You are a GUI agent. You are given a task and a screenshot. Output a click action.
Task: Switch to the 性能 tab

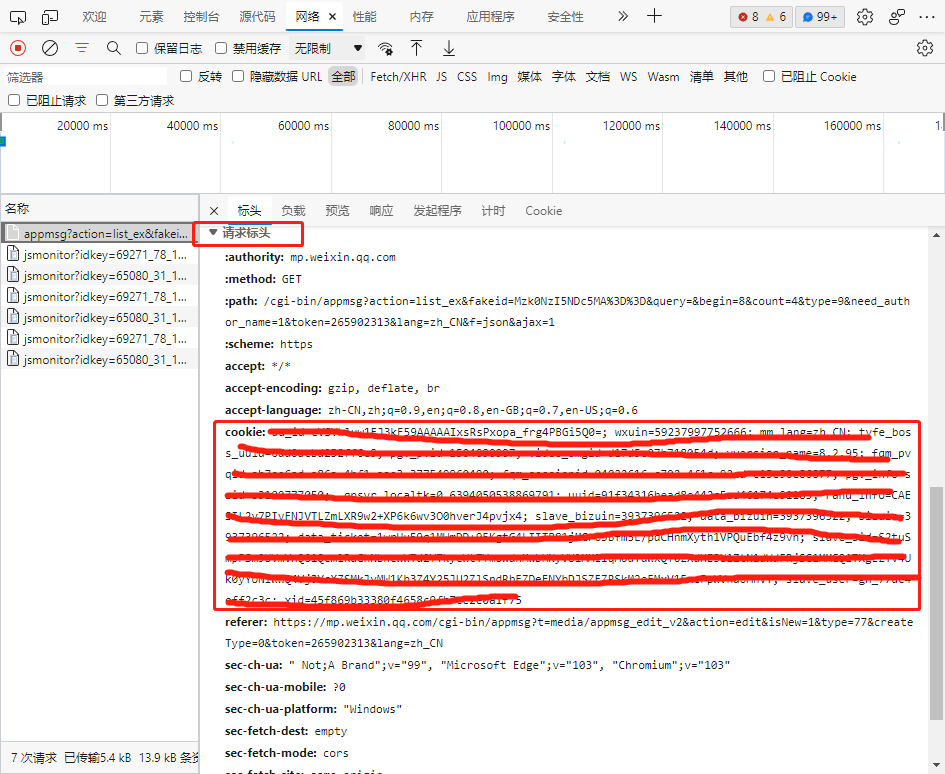[365, 17]
